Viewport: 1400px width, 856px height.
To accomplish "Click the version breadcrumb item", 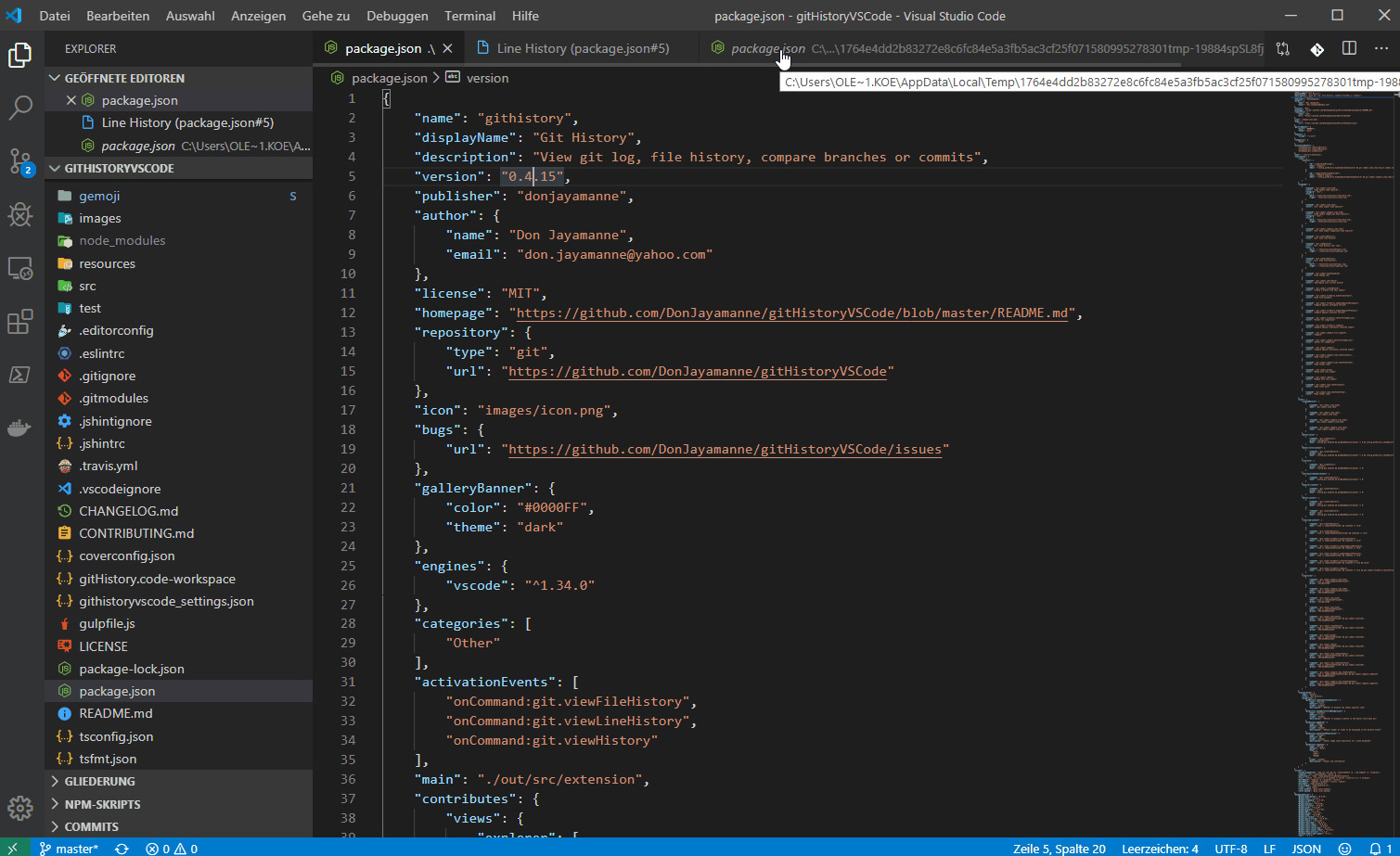I will [477, 78].
